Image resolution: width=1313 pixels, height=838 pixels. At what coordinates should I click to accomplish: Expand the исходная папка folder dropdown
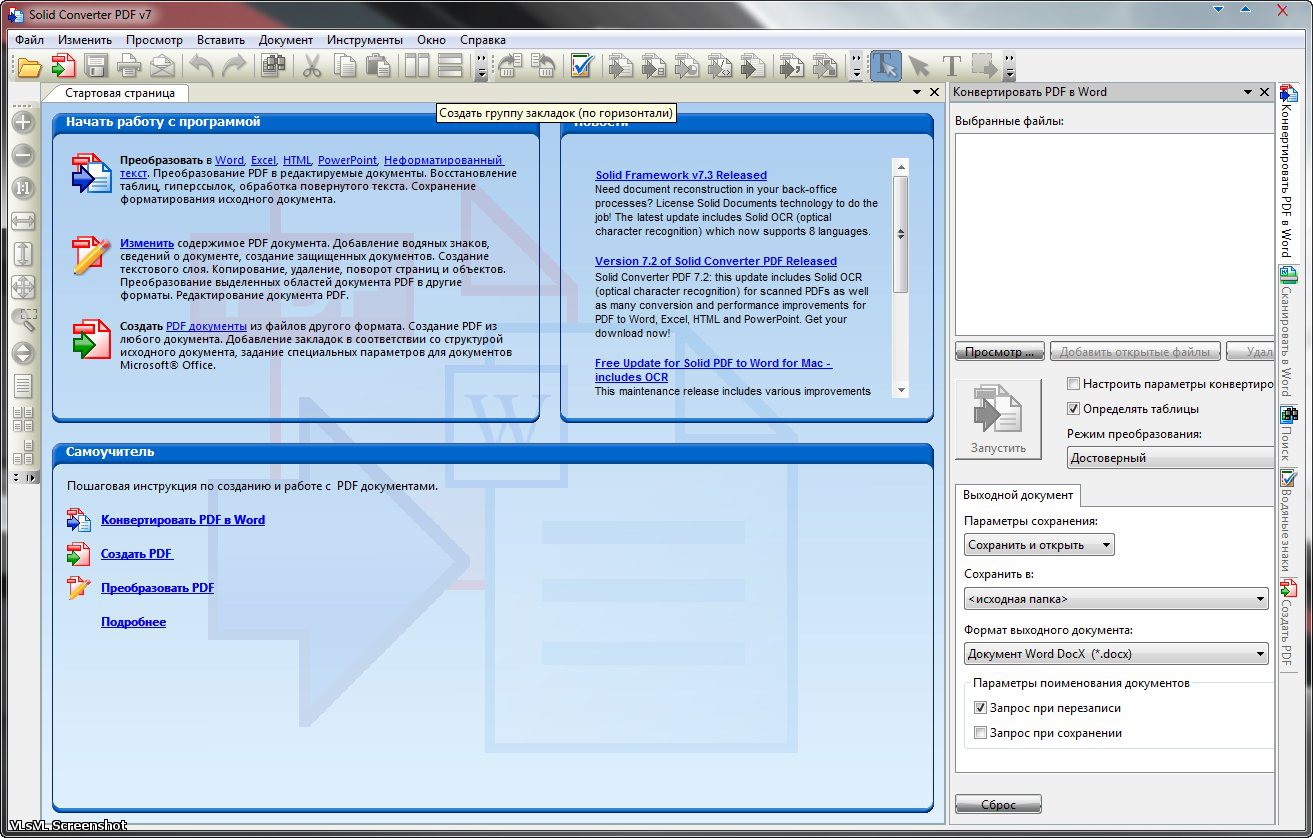click(1116, 599)
